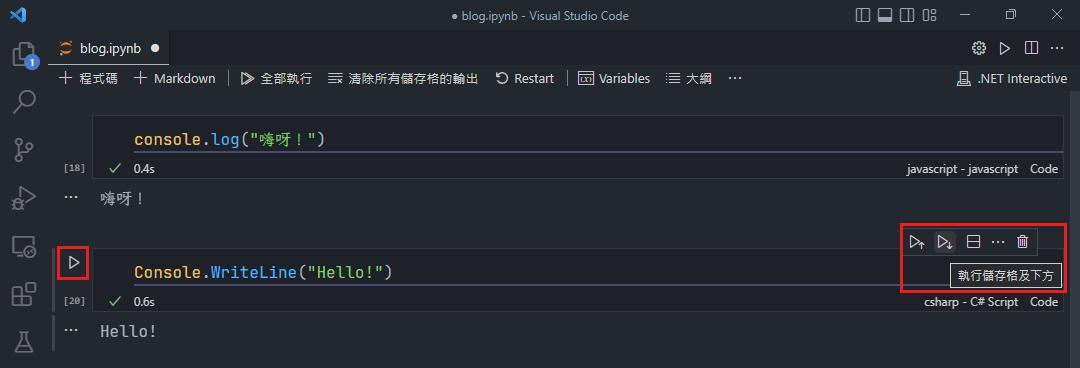Open the Explorer view in activity bar

tap(24, 54)
